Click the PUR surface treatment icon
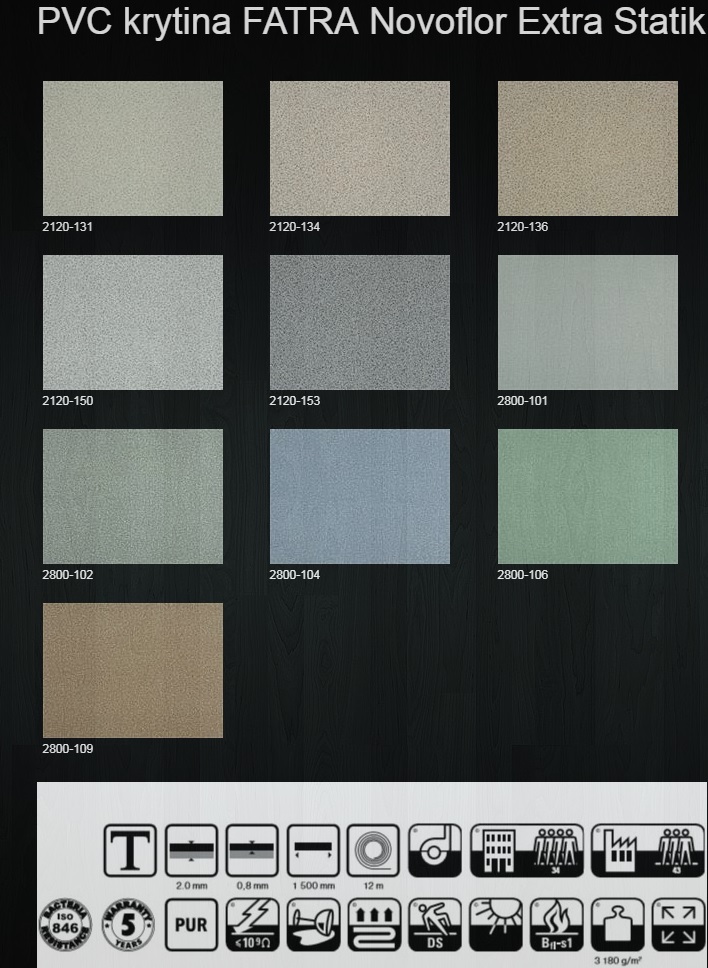The image size is (708, 968). [191, 925]
